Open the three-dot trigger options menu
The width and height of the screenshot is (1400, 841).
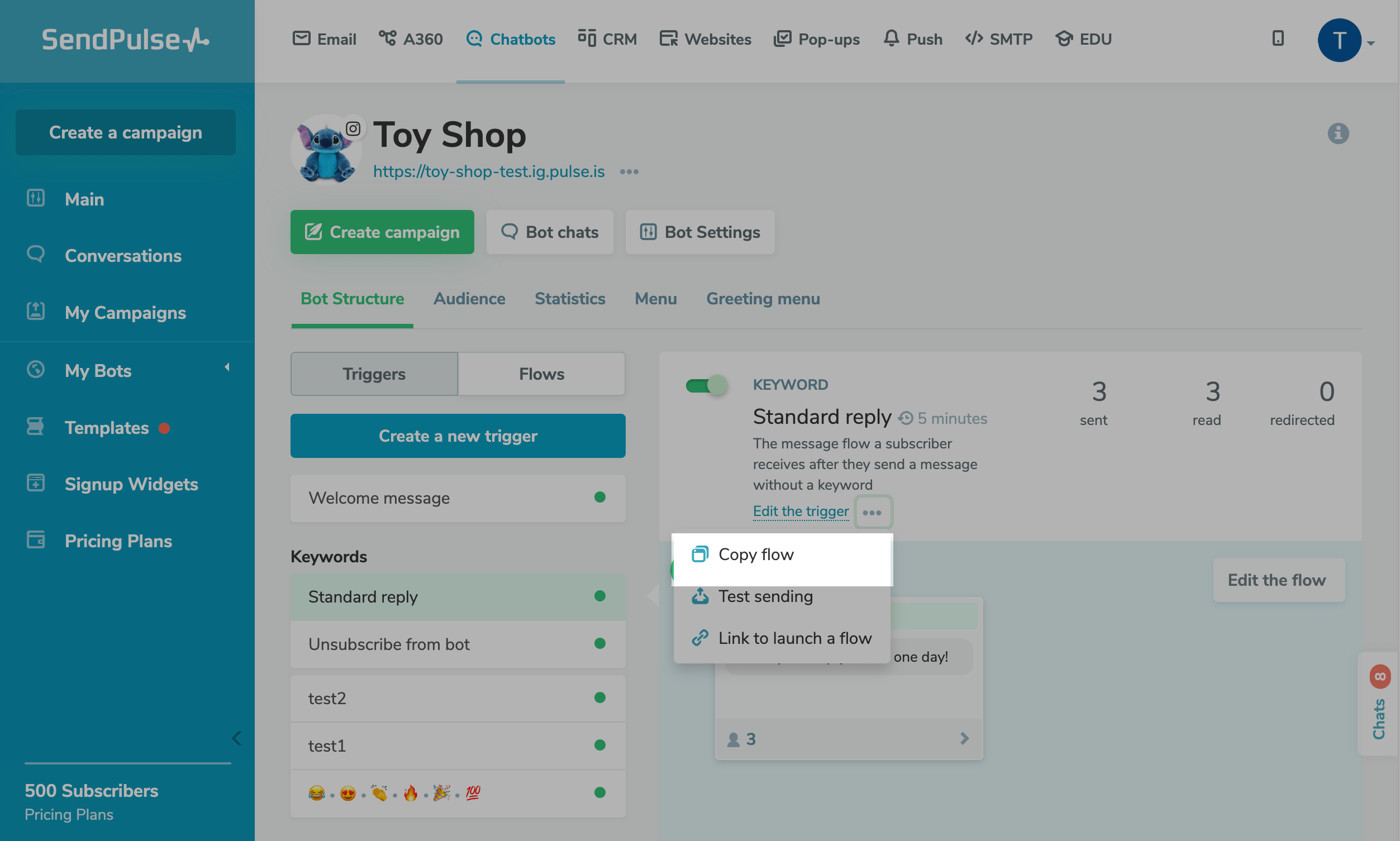point(872,511)
